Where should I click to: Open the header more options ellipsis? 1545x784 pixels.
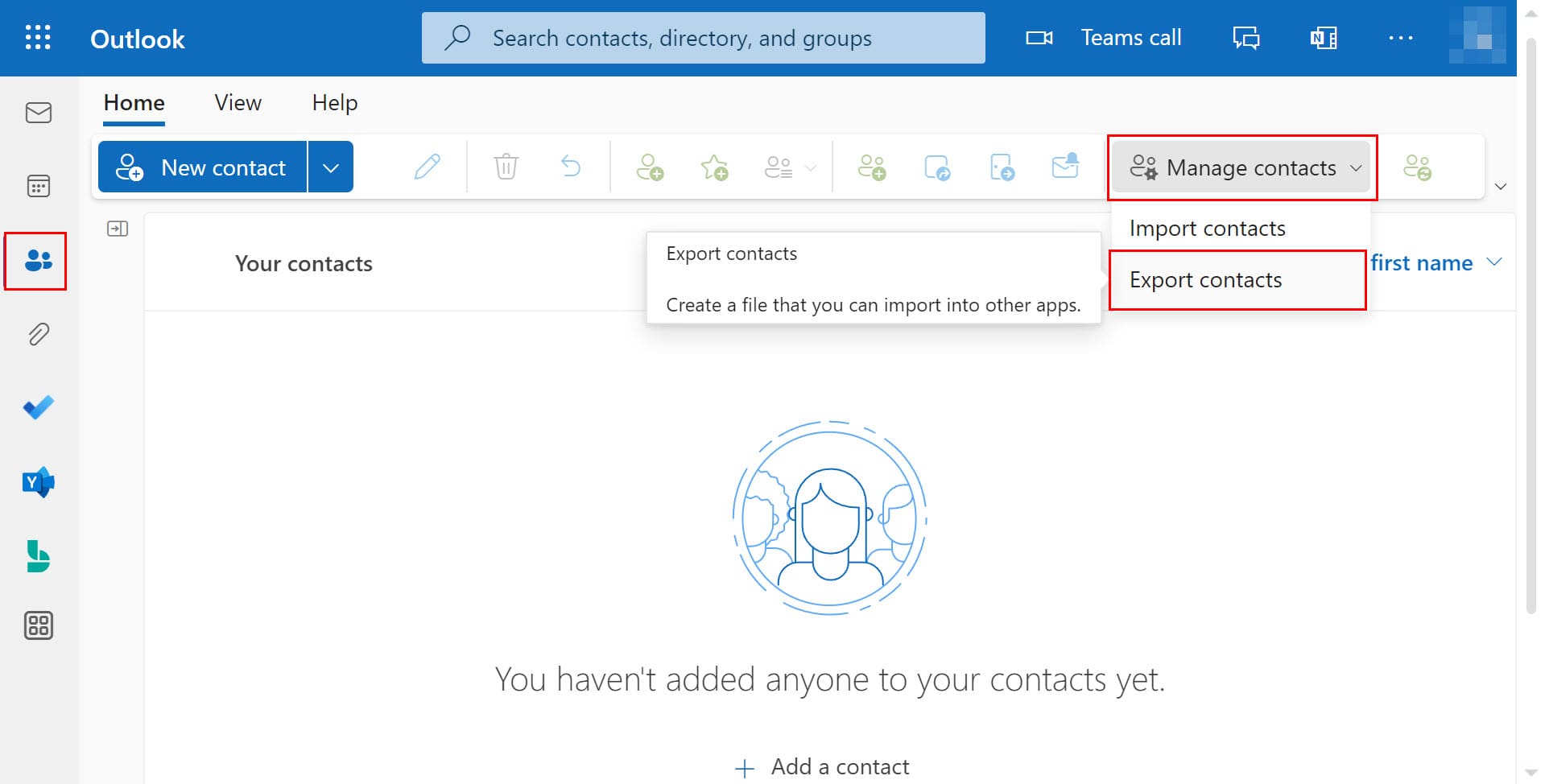click(x=1401, y=38)
